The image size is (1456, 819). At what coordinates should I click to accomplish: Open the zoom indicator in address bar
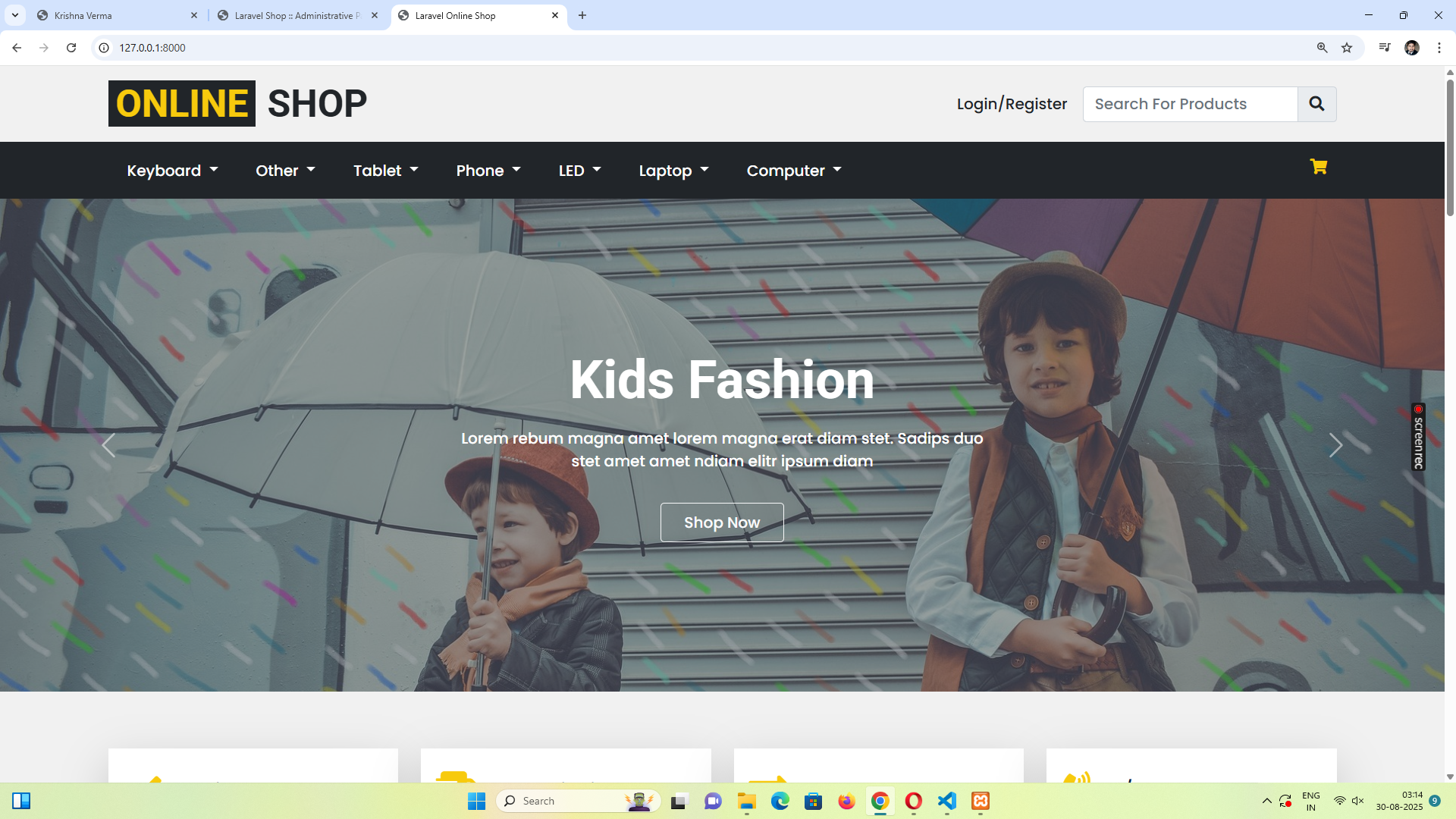click(1322, 48)
